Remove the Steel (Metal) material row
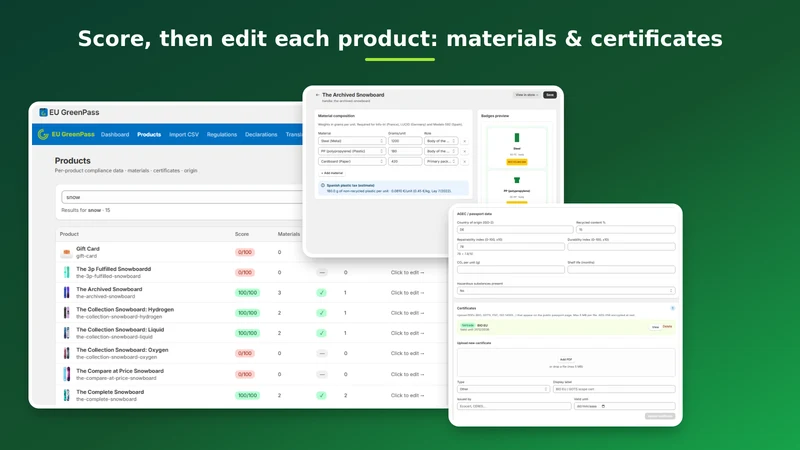 pos(465,141)
